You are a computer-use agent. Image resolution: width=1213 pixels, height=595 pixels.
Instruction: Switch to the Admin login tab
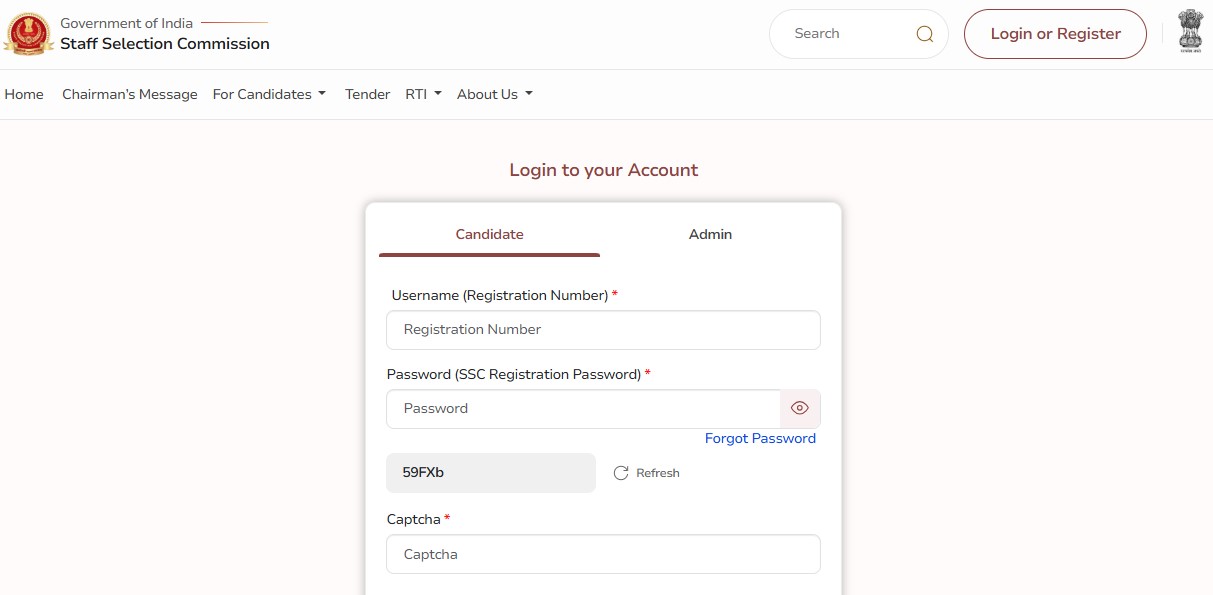(x=710, y=234)
